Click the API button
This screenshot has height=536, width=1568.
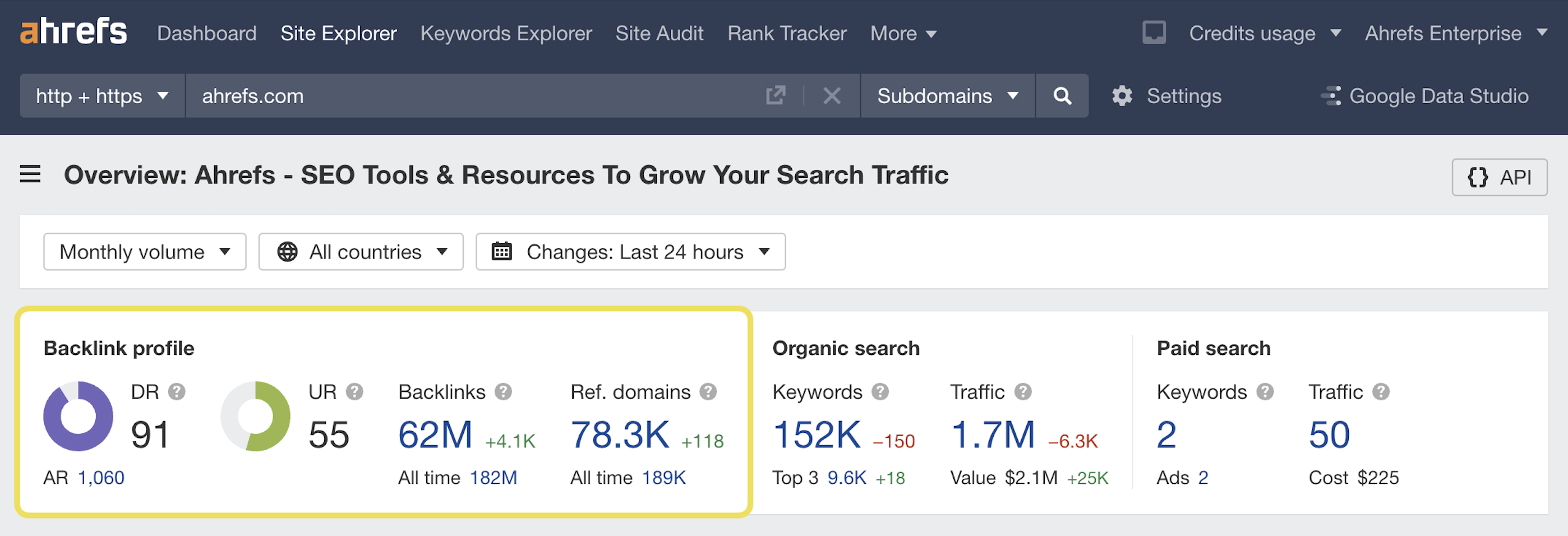click(1500, 177)
